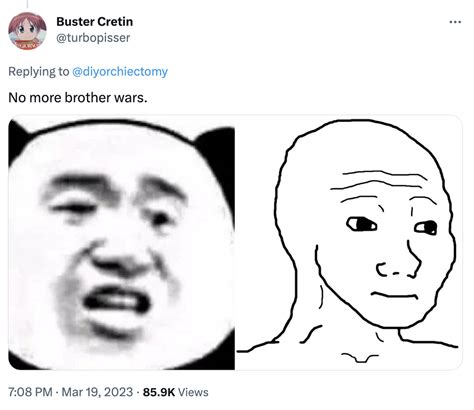Click the thread connector line above the avatar
474x410 pixels.
point(27,4)
